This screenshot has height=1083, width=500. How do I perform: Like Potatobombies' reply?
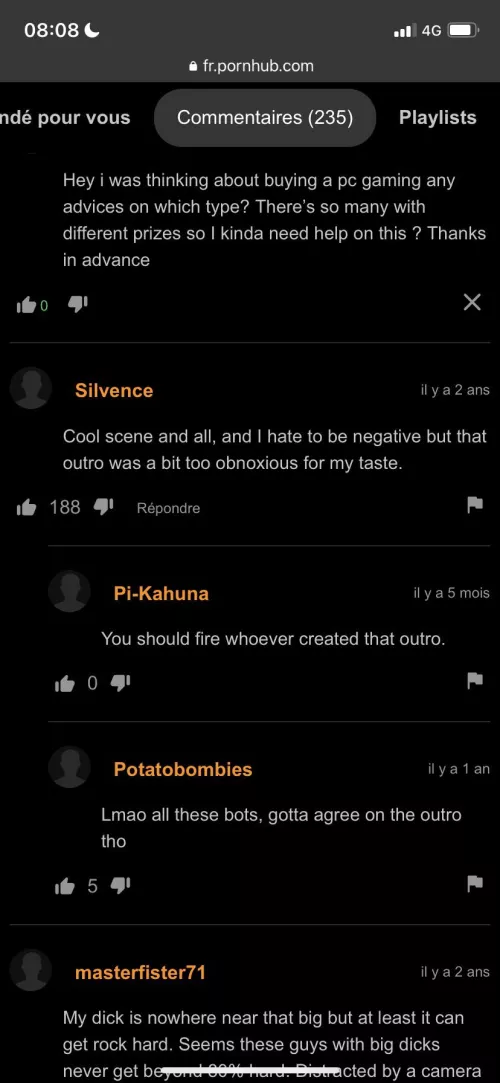tap(65, 886)
